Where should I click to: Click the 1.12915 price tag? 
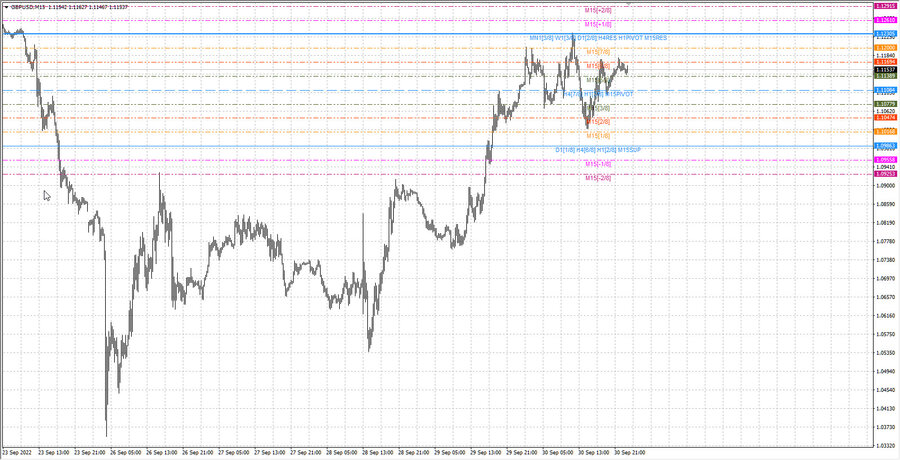click(x=886, y=6)
